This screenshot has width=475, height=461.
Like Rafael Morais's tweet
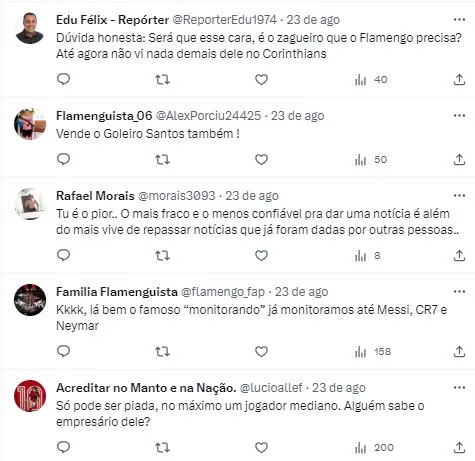click(261, 256)
